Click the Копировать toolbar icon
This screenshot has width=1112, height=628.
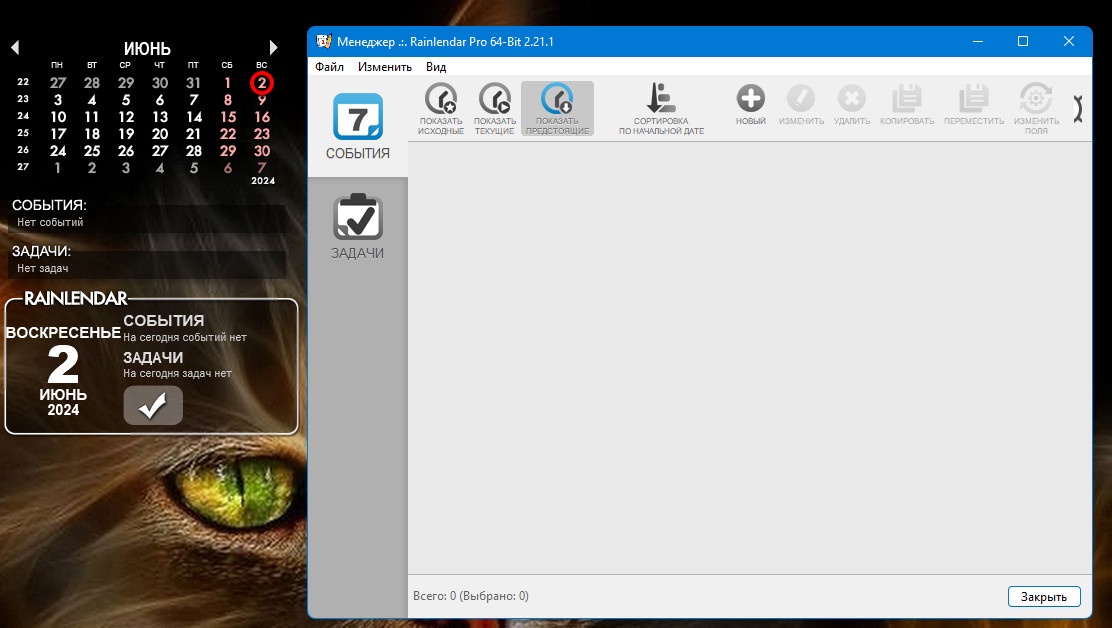[x=907, y=105]
